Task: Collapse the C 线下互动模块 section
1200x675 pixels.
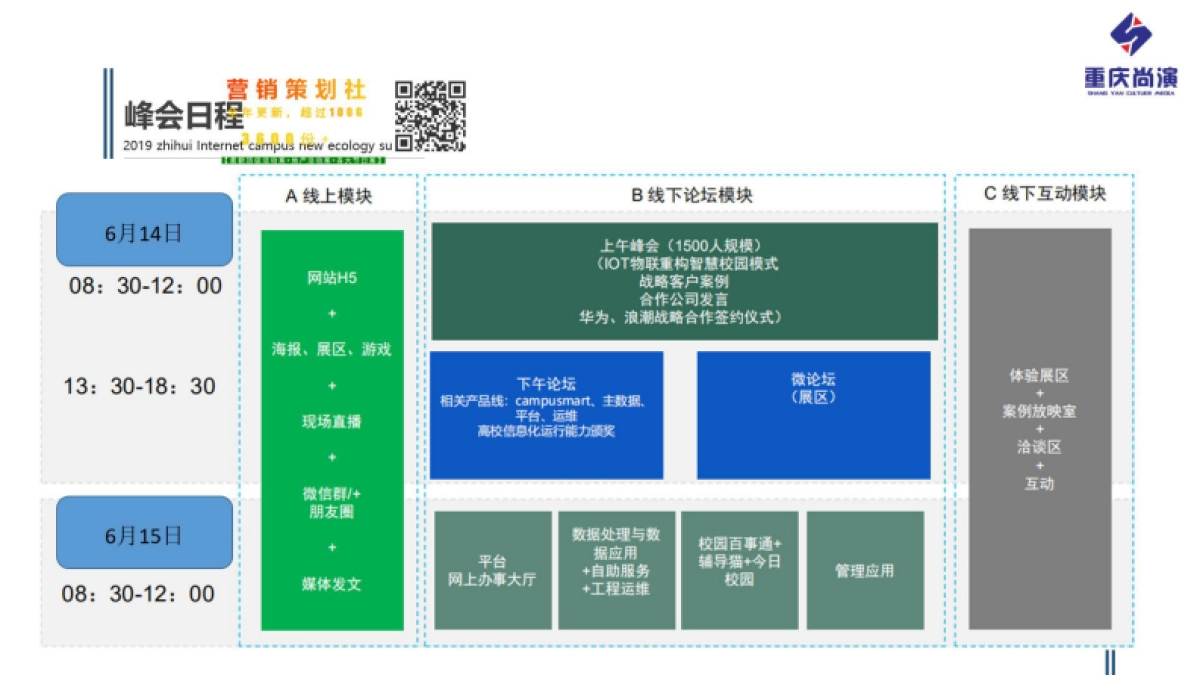Action: [1044, 196]
